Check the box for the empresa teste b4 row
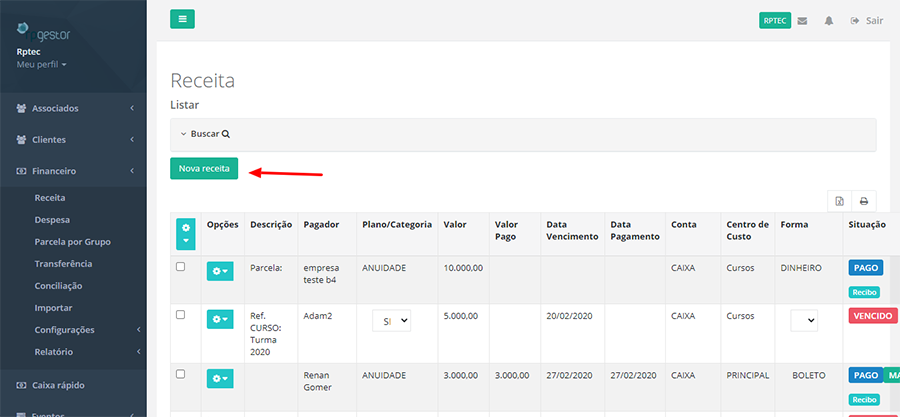Image resolution: width=900 pixels, height=417 pixels. coord(181,267)
